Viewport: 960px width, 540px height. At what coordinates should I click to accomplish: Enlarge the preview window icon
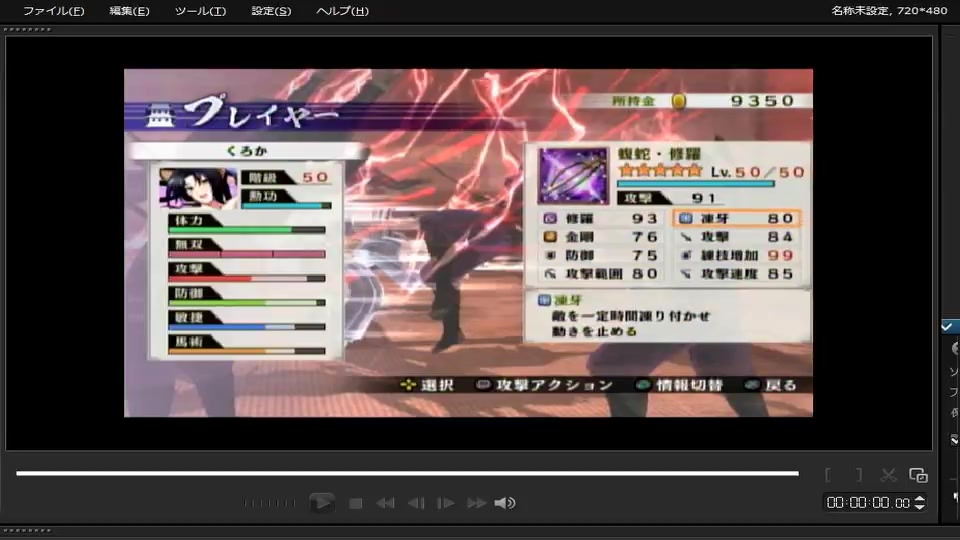[918, 475]
